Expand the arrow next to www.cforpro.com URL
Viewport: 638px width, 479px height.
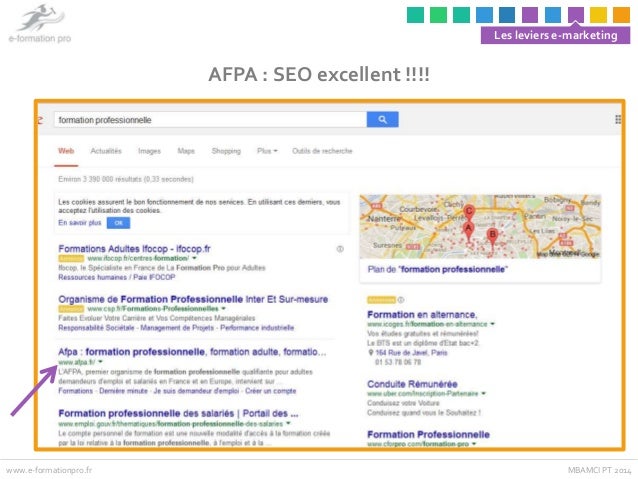(x=474, y=444)
